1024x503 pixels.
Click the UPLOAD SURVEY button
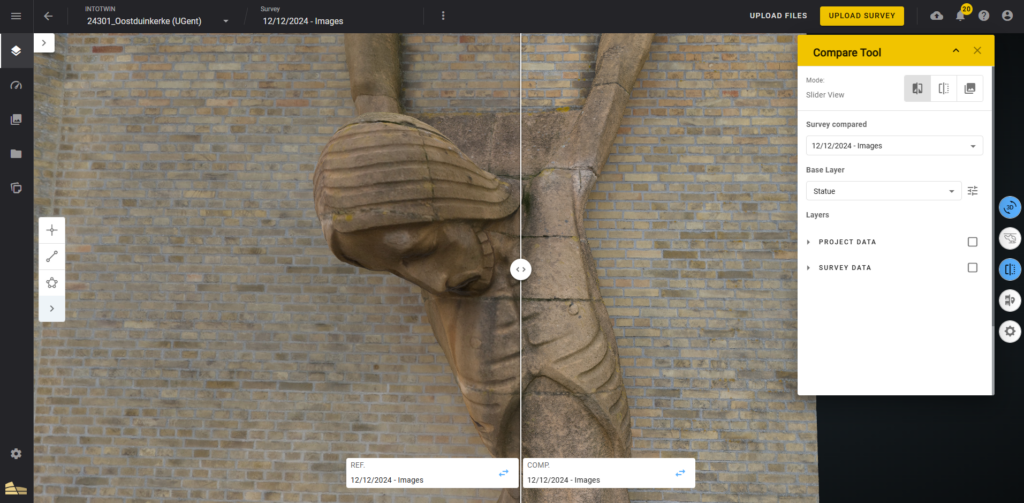pos(862,16)
